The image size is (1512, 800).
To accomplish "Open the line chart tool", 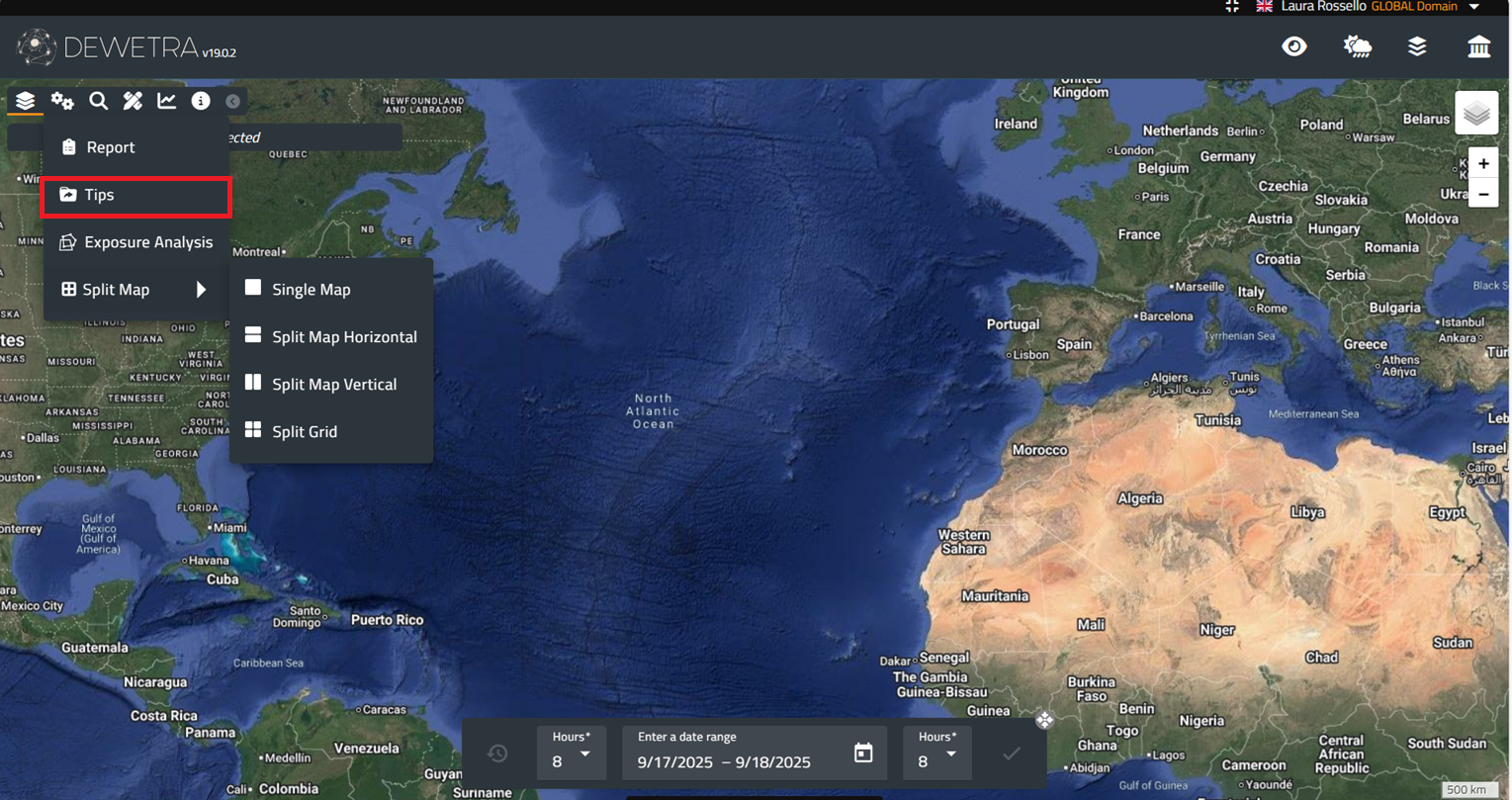I will pos(166,101).
